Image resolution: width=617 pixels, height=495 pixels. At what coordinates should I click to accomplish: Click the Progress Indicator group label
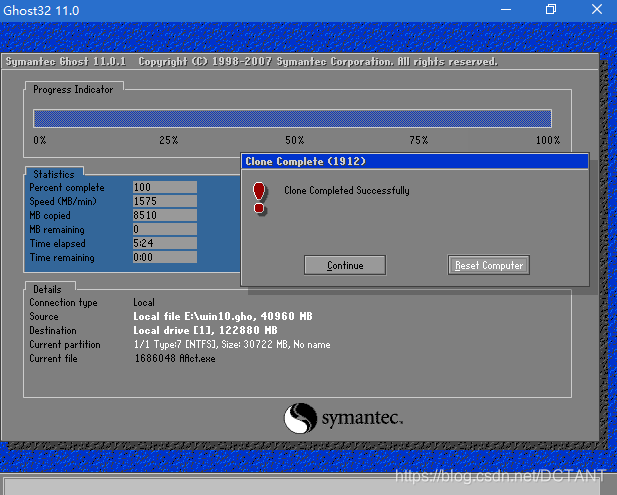pyautogui.click(x=73, y=90)
